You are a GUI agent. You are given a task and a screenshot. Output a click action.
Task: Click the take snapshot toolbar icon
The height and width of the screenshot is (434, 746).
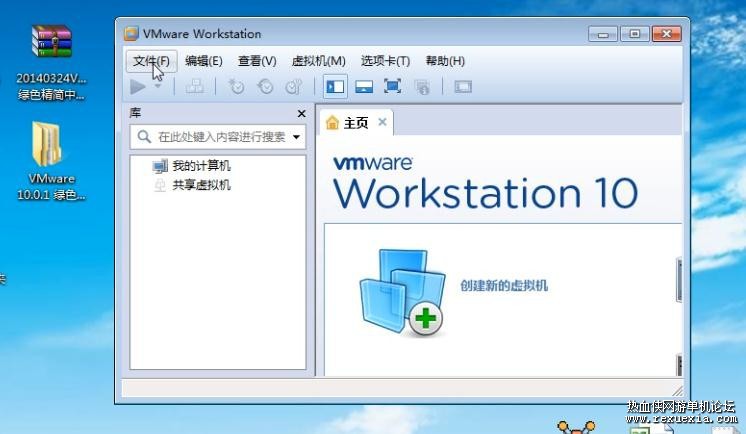(x=236, y=87)
